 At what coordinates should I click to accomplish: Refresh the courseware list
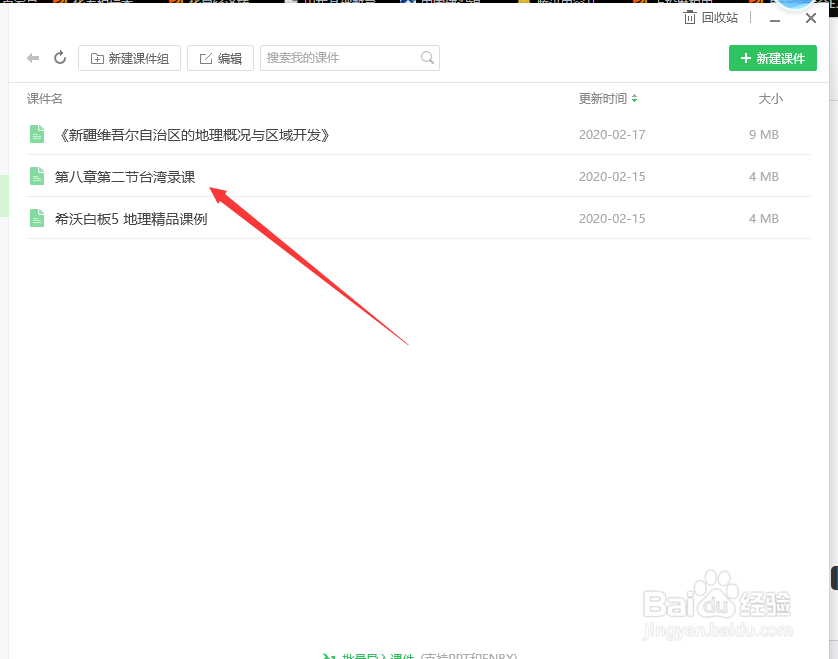point(59,57)
